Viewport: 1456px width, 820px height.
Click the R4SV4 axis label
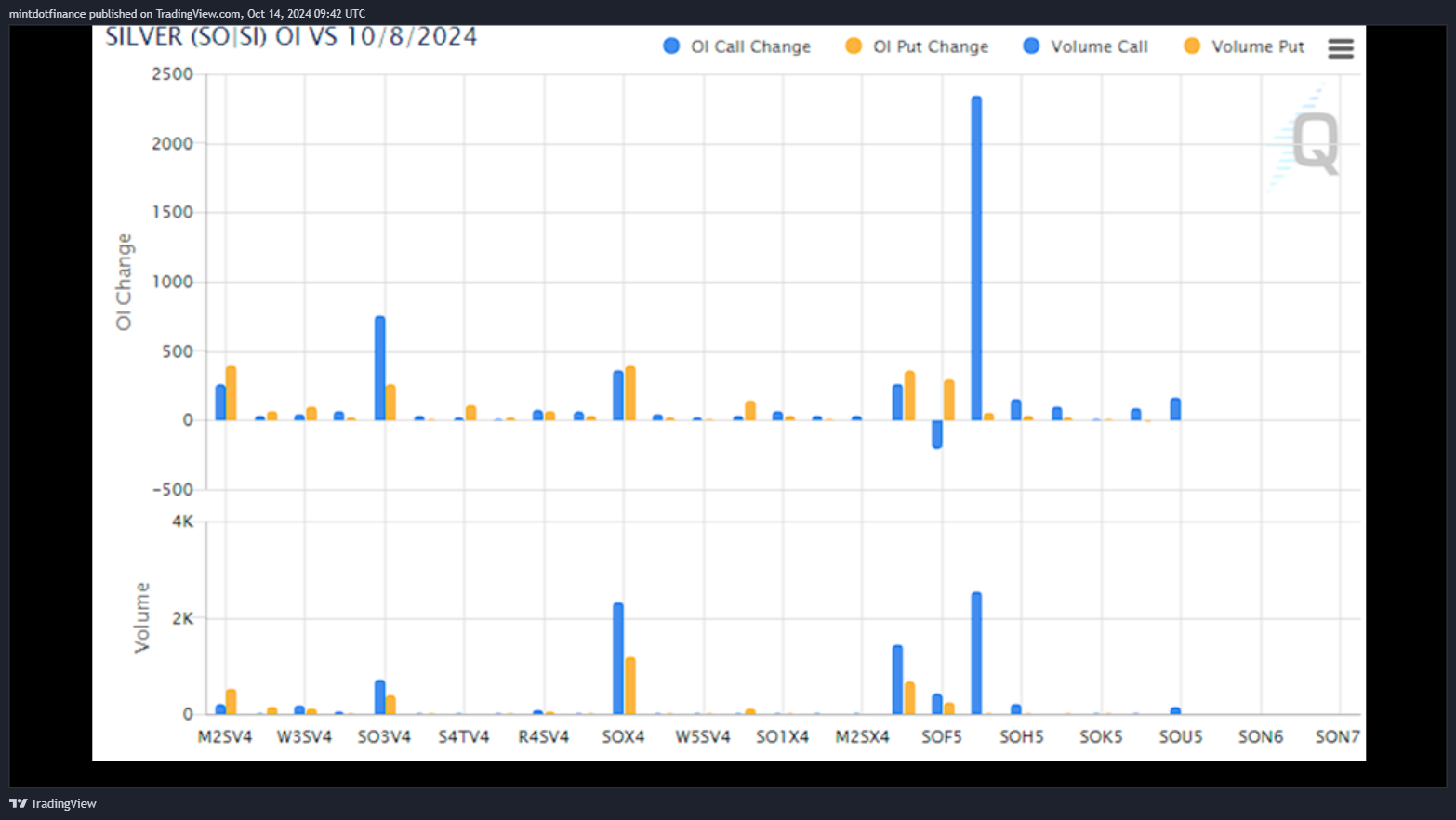(544, 736)
